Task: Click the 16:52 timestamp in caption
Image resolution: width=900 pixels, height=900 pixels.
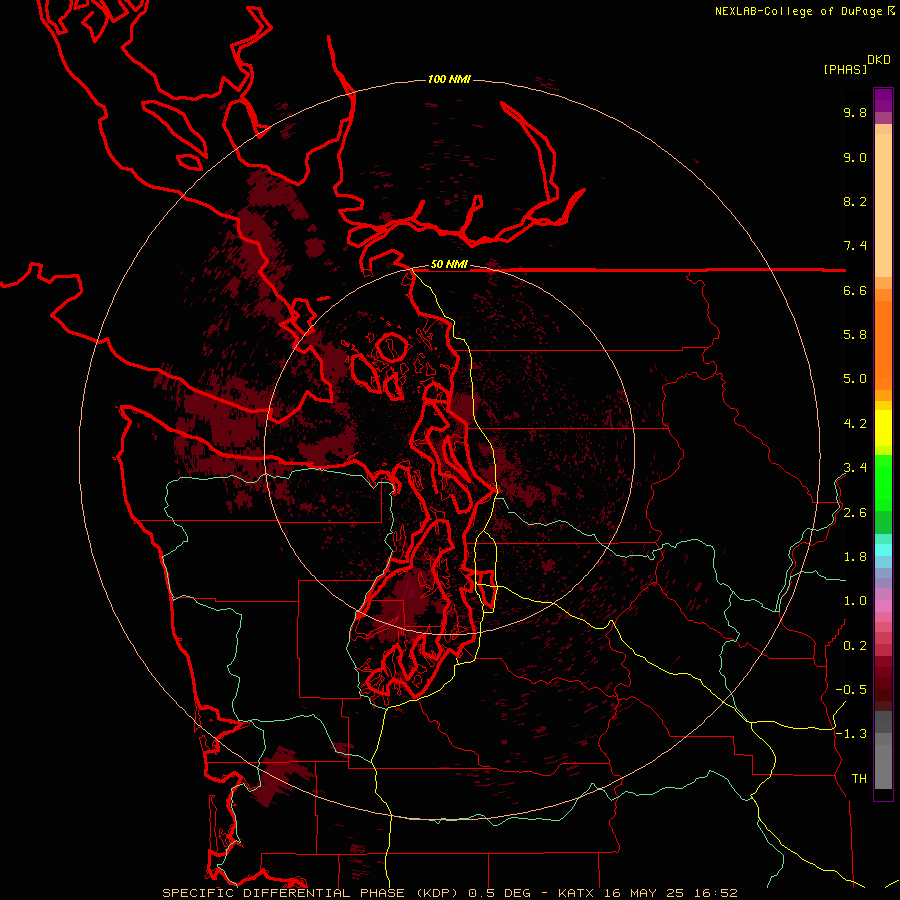Action: pos(715,893)
